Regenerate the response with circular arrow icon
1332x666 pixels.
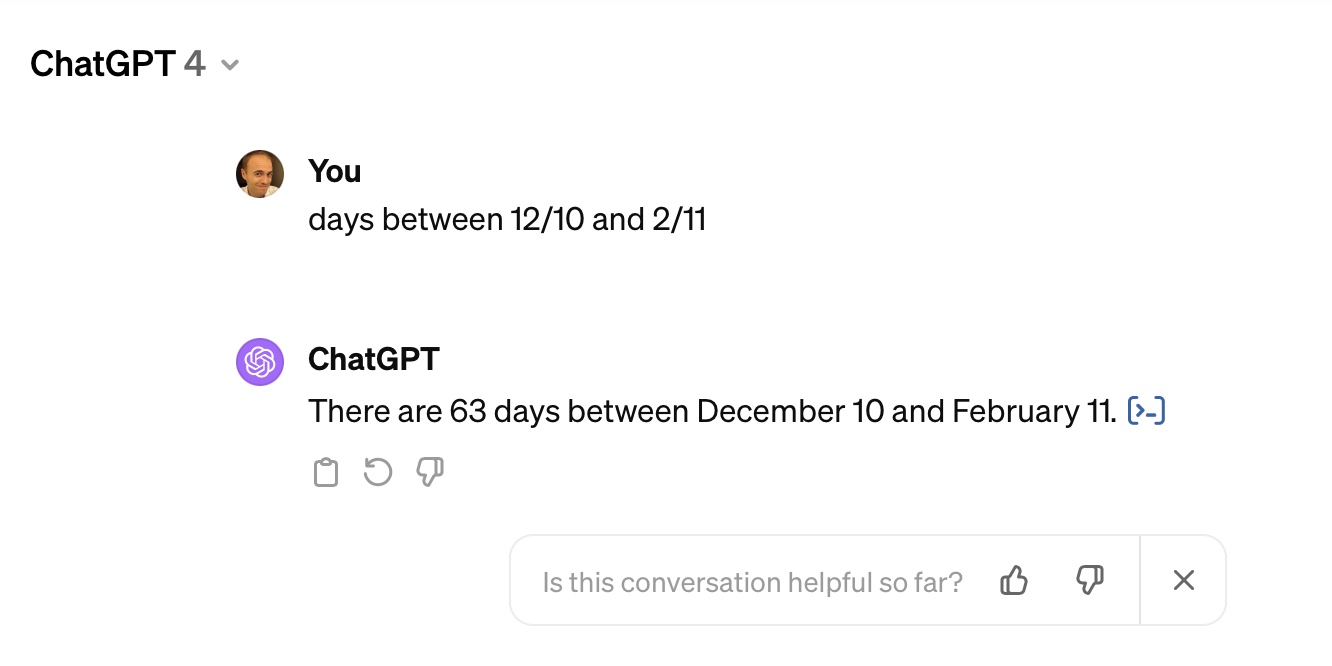point(378,472)
